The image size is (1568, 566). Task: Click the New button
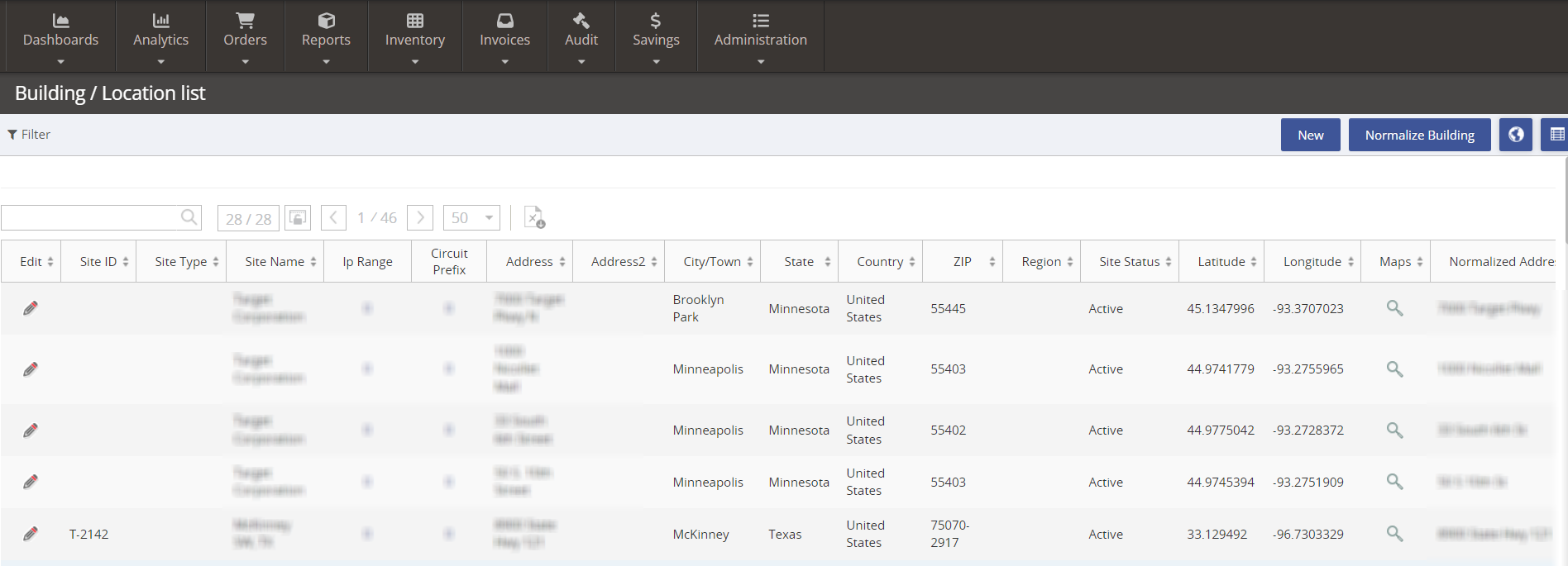pos(1310,135)
